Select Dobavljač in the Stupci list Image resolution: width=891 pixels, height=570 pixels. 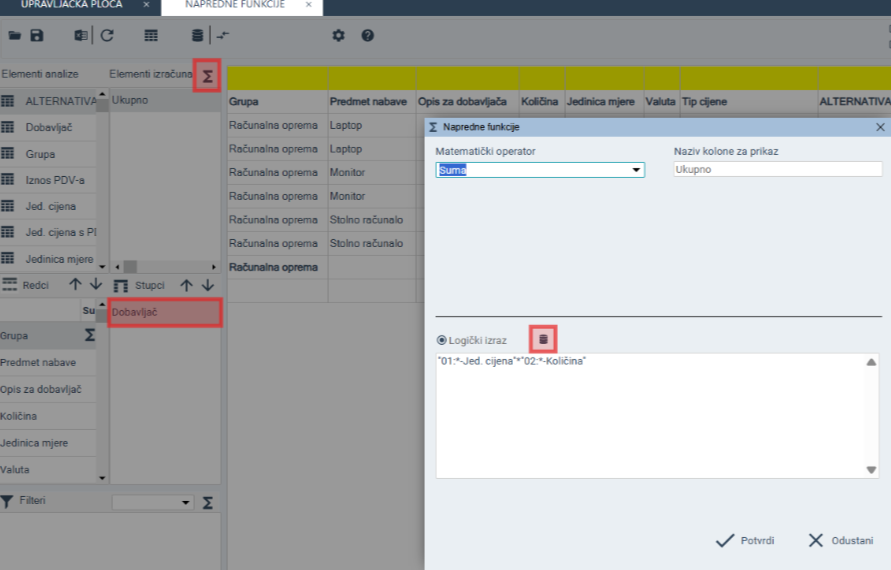click(x=164, y=313)
